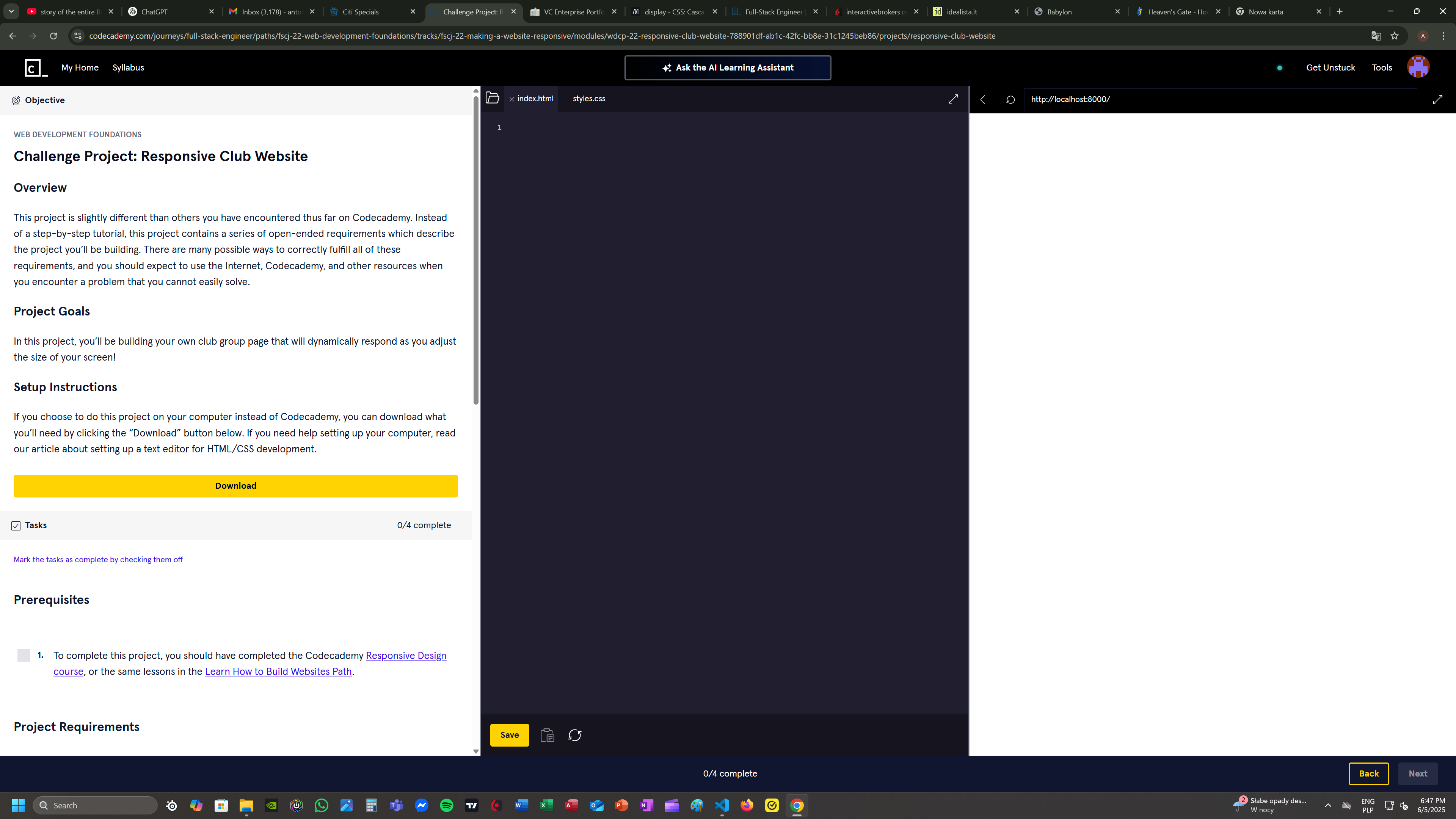The image size is (1456, 819).
Task: Collapse the Tasks section header
Action: coord(36,525)
